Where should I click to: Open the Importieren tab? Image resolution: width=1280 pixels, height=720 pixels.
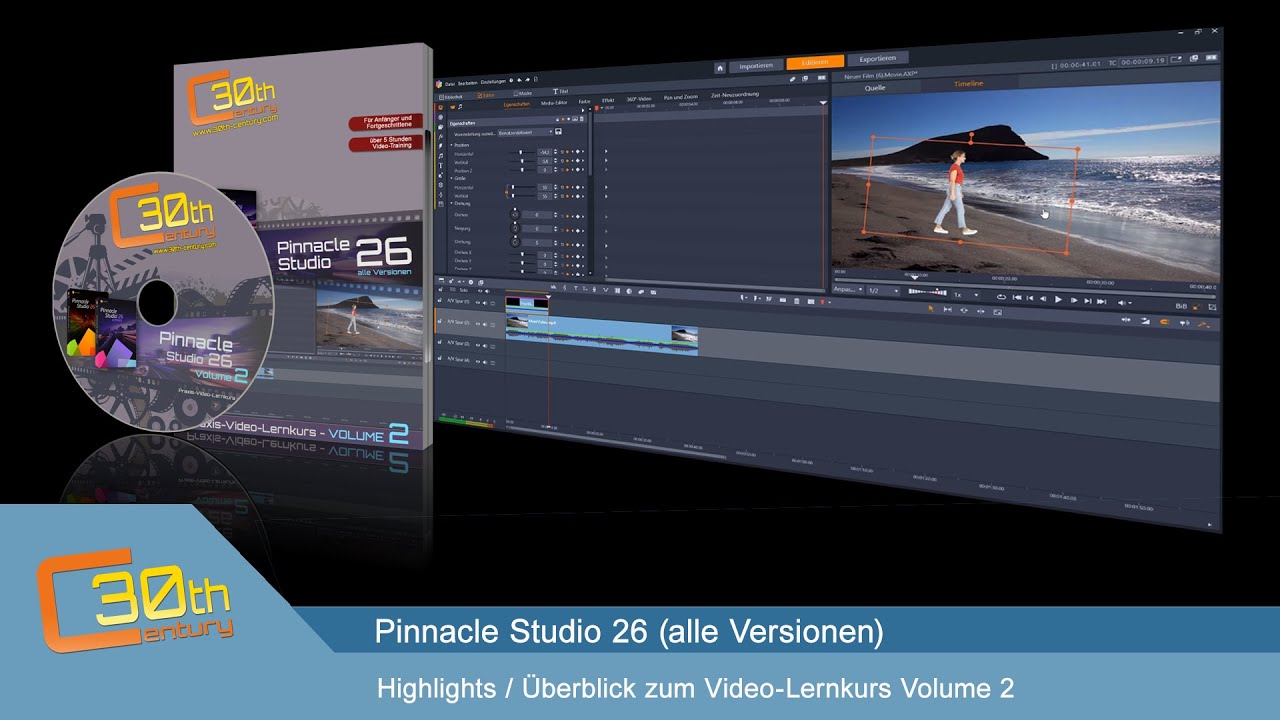(756, 66)
